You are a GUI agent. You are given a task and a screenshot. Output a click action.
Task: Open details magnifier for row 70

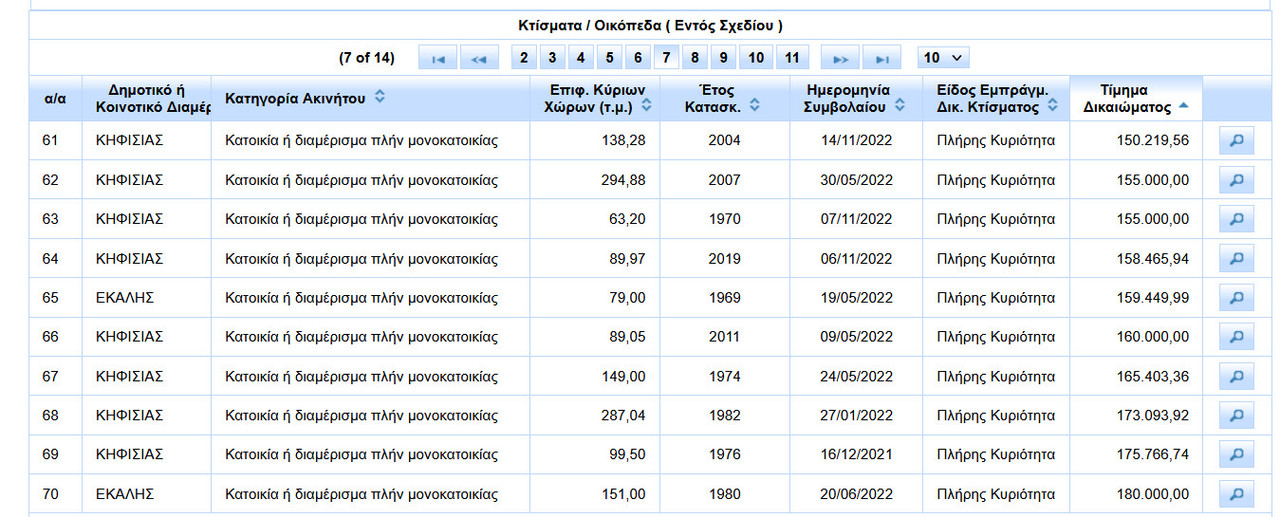coord(1236,494)
